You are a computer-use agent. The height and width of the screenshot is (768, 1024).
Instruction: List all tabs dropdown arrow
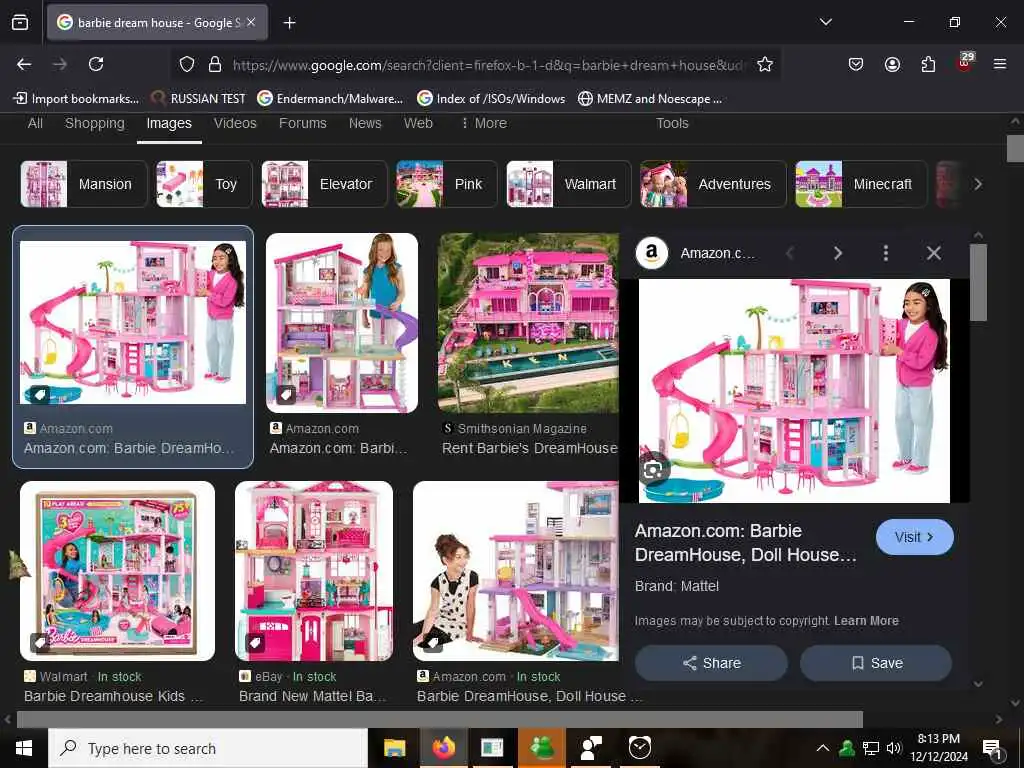825,22
